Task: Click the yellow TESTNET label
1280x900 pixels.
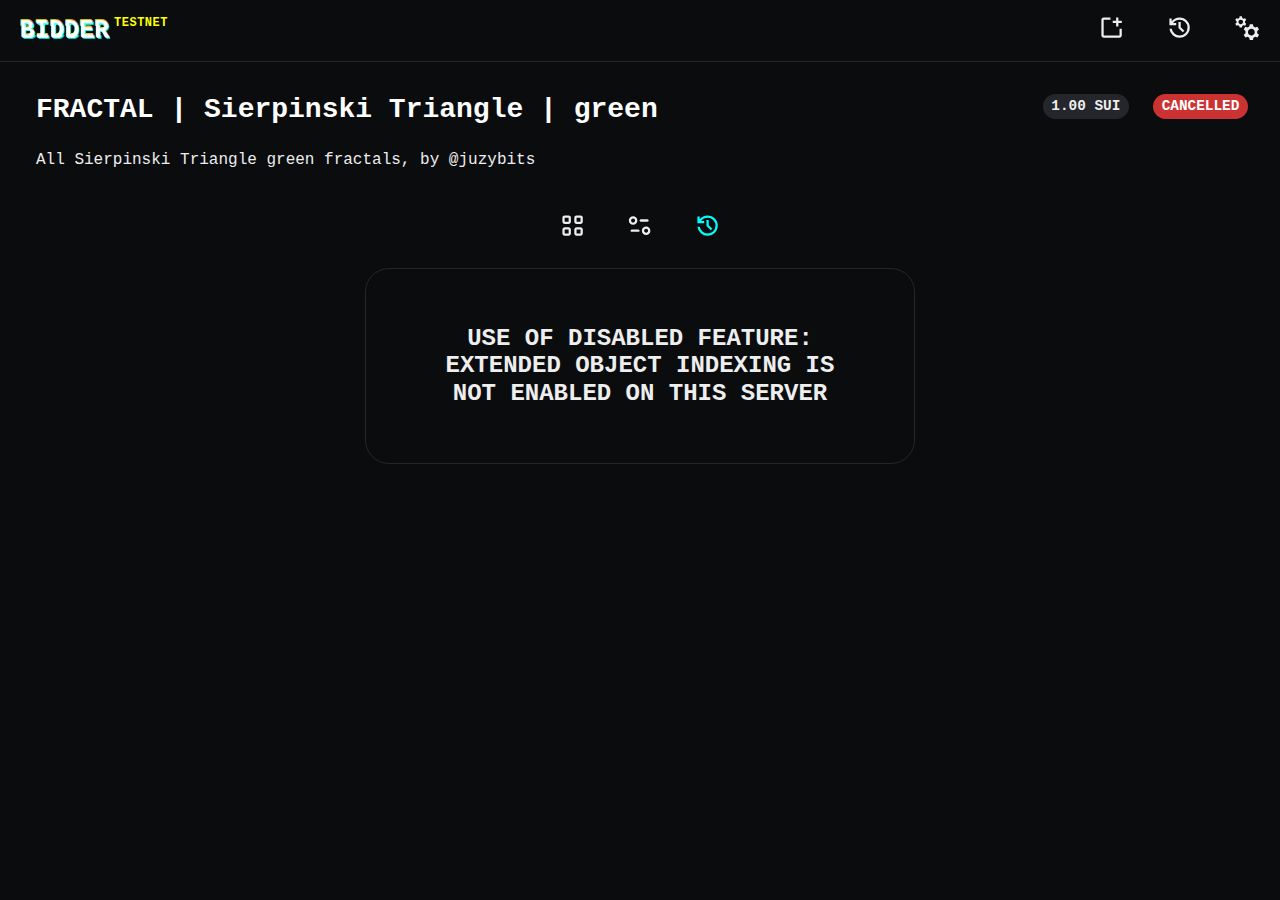Action: coord(141,22)
